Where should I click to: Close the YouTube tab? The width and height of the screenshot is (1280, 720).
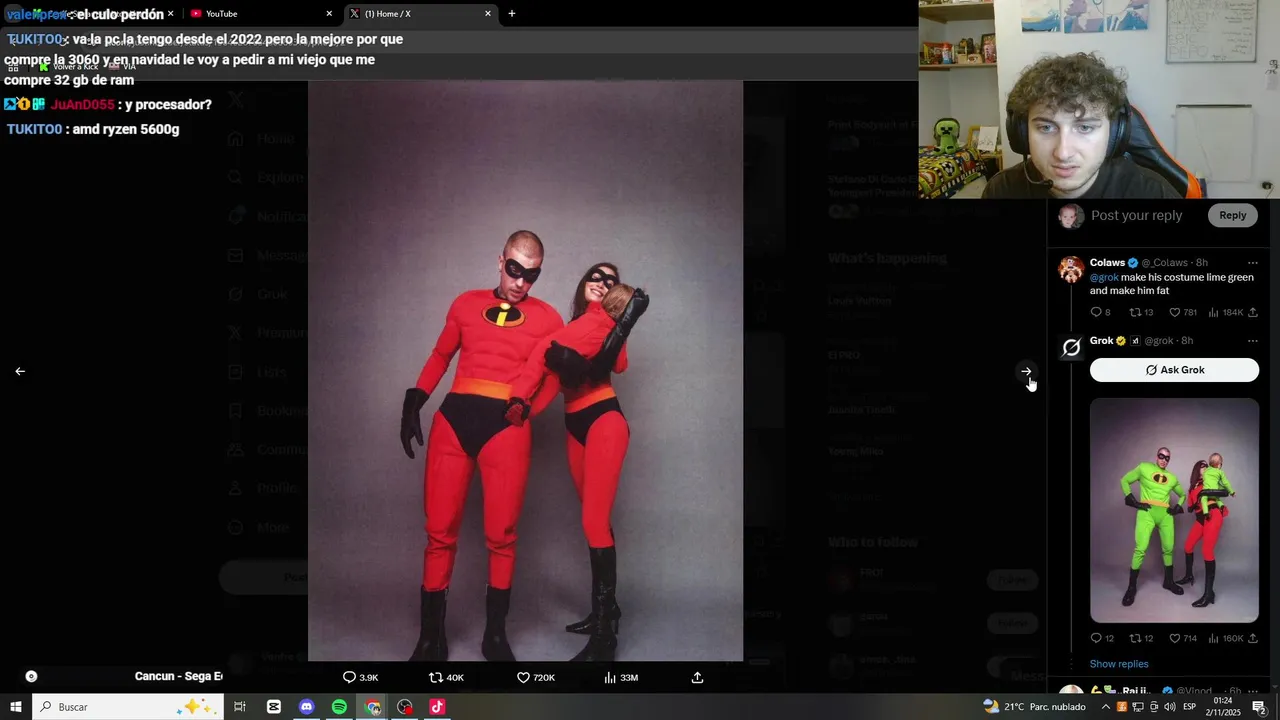[x=329, y=14]
